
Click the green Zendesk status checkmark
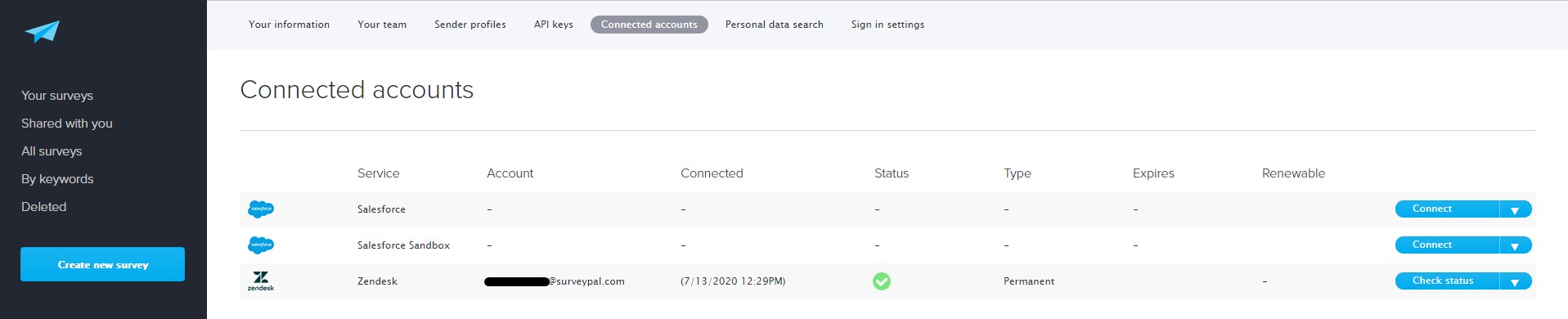pos(882,281)
